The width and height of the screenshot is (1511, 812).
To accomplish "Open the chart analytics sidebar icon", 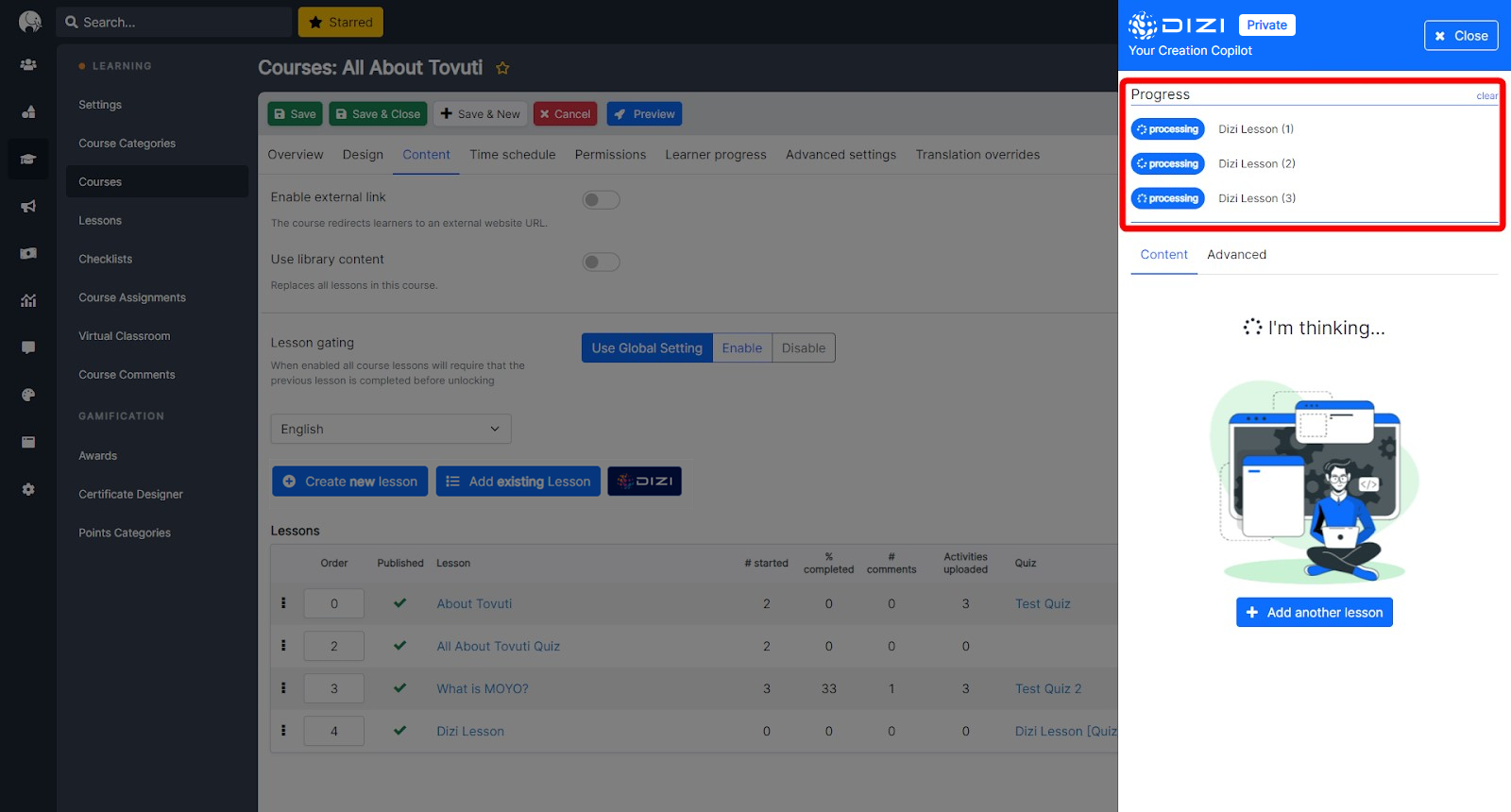I will tap(28, 300).
